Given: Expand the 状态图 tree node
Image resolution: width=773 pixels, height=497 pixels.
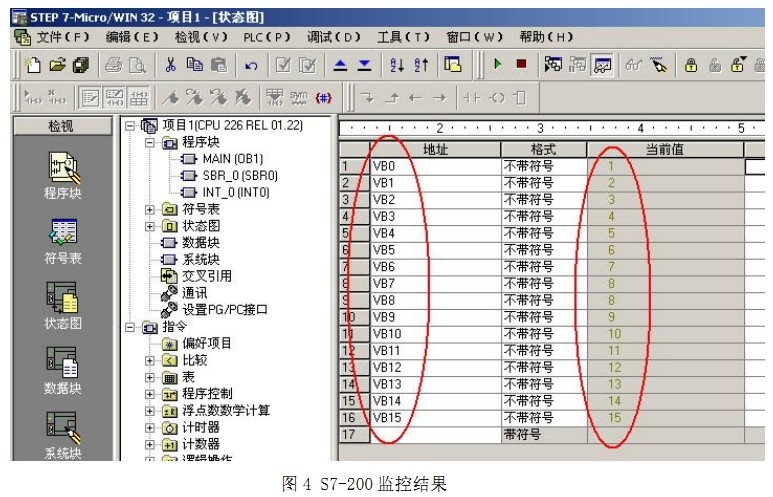Looking at the screenshot, I should (149, 226).
